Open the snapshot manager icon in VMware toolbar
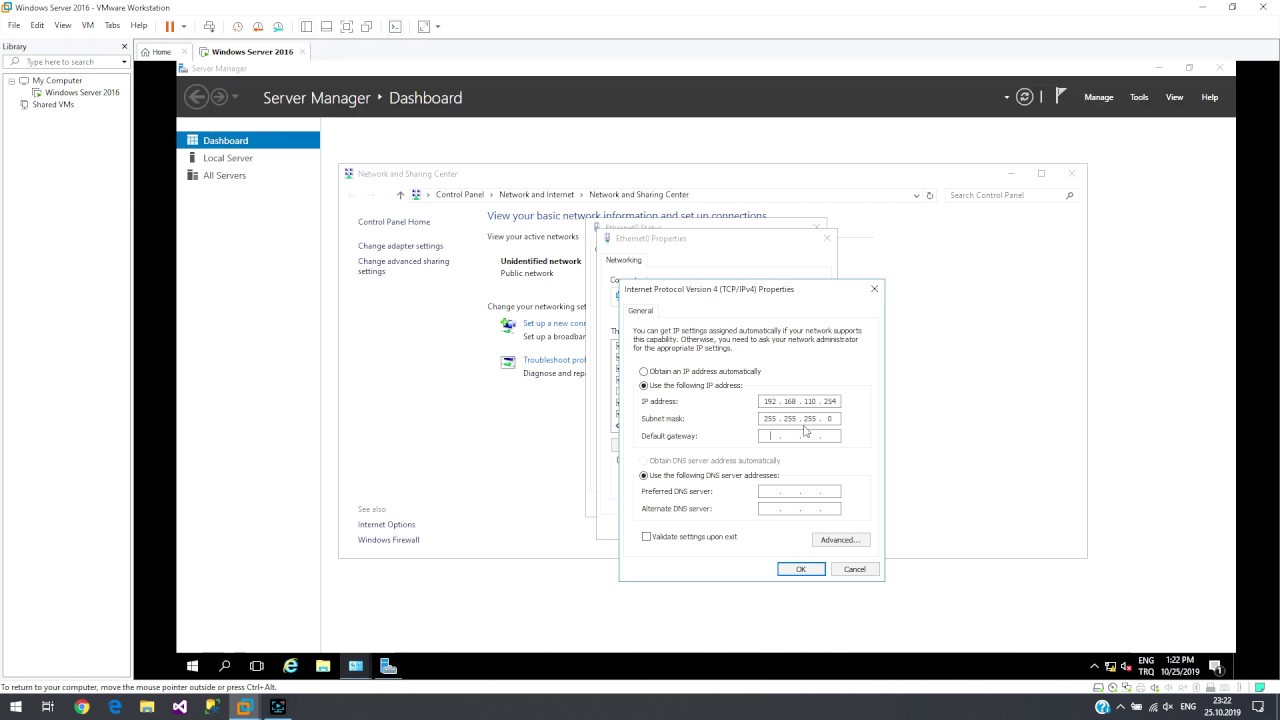 278,26
